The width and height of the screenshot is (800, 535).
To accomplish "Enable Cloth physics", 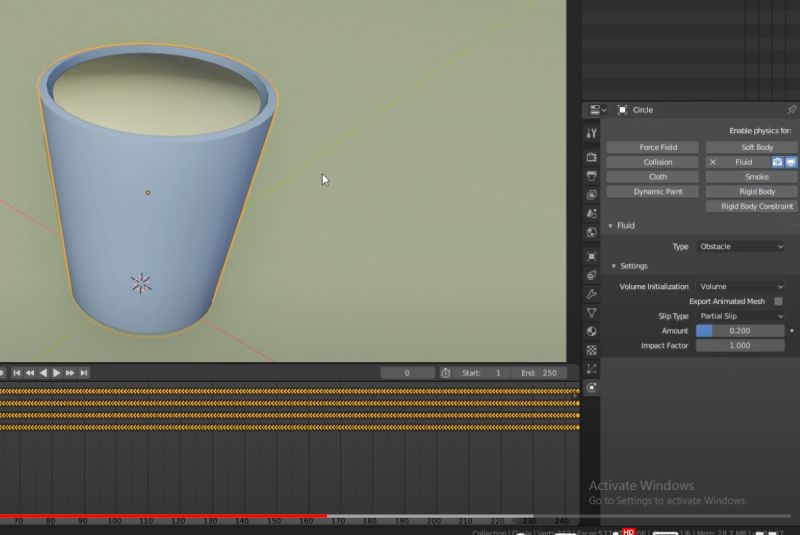I will 652,177.
